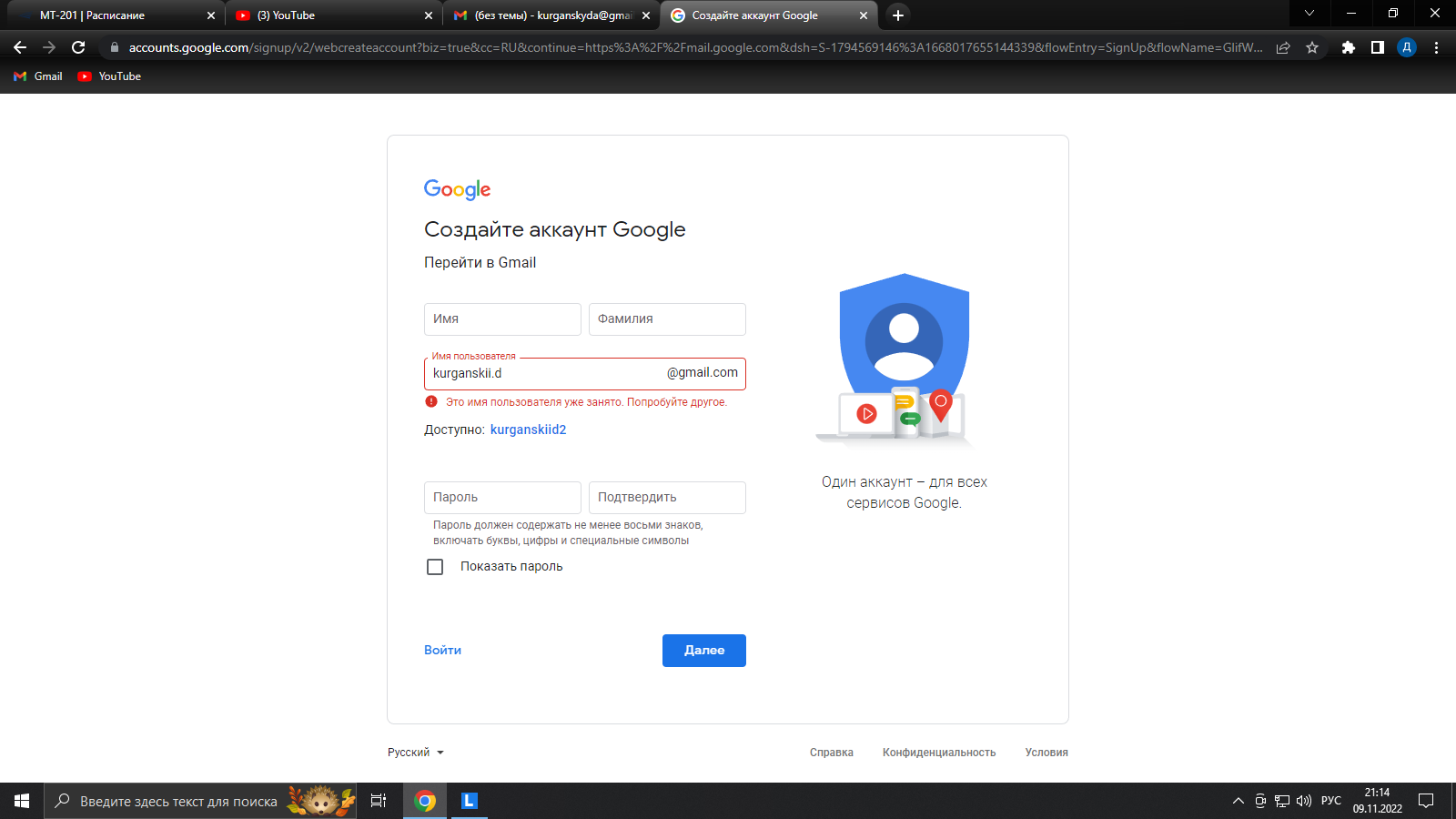Viewport: 1456px width, 819px height.
Task: Open the Extensions puzzle icon
Action: coord(1349,47)
